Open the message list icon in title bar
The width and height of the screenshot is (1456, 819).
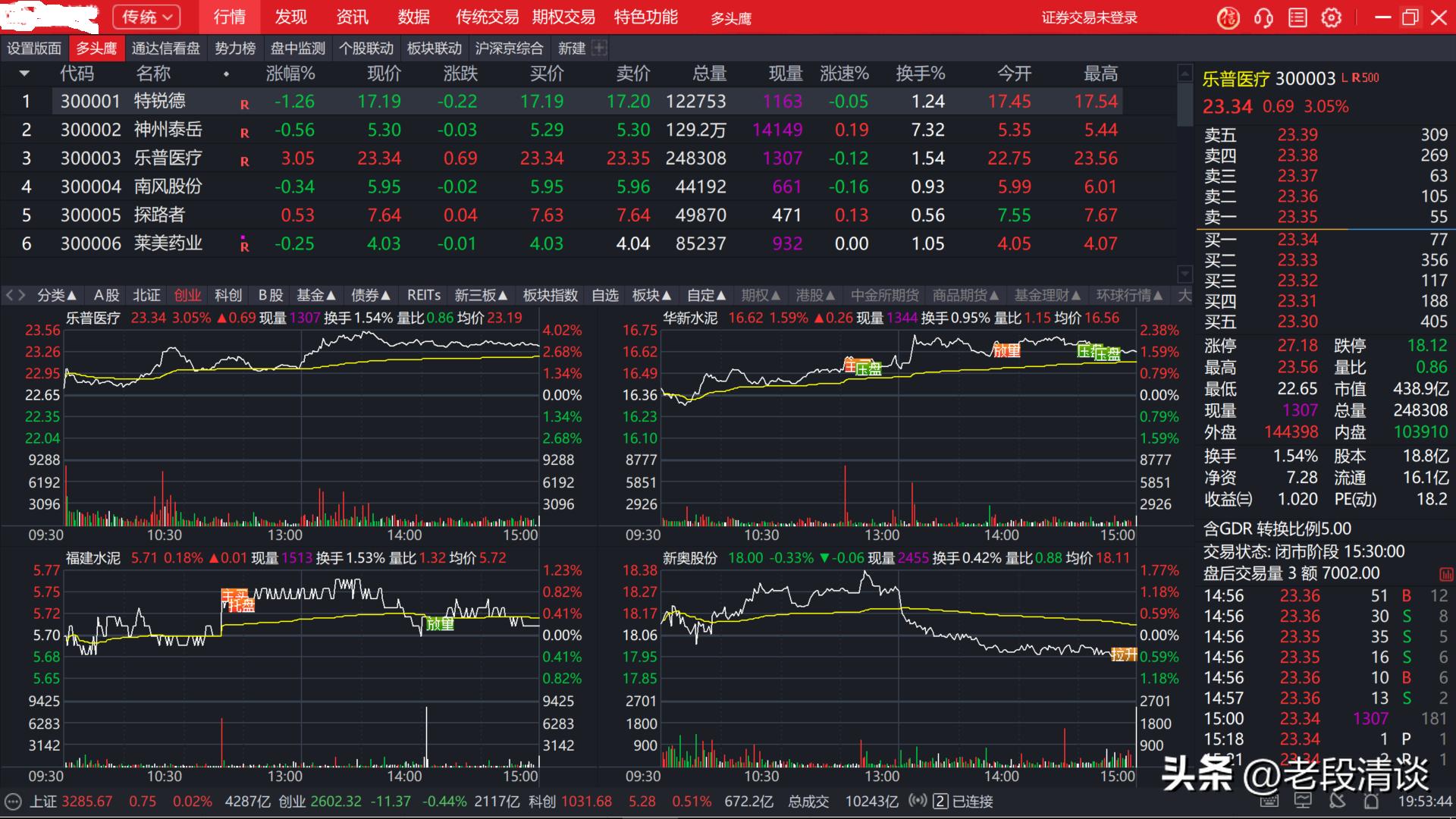(1298, 17)
